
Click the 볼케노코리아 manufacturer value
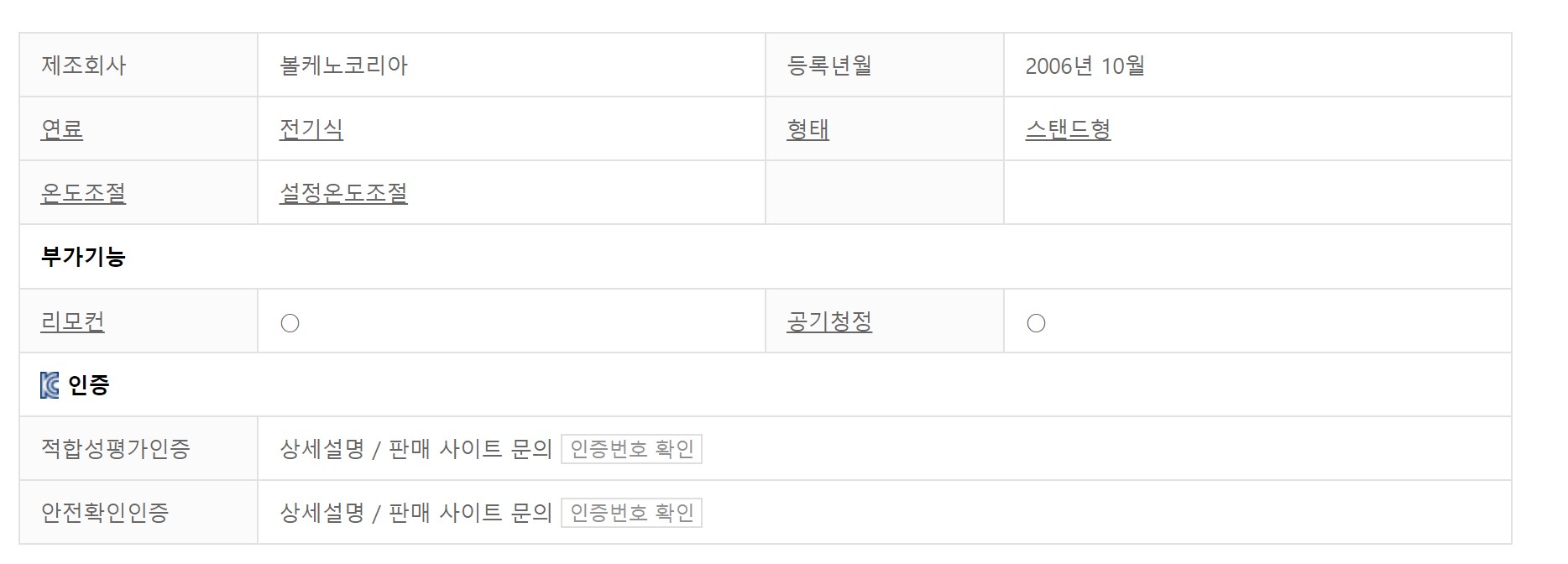pos(343,65)
